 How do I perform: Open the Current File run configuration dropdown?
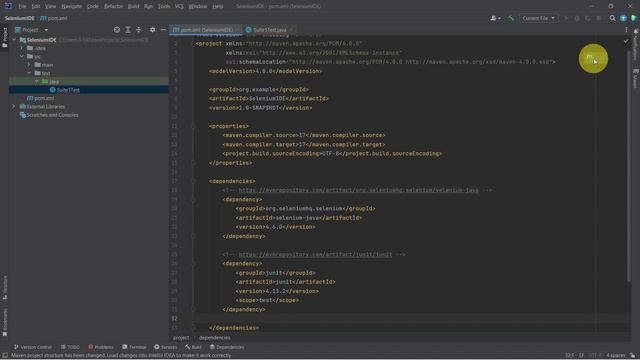(538, 18)
